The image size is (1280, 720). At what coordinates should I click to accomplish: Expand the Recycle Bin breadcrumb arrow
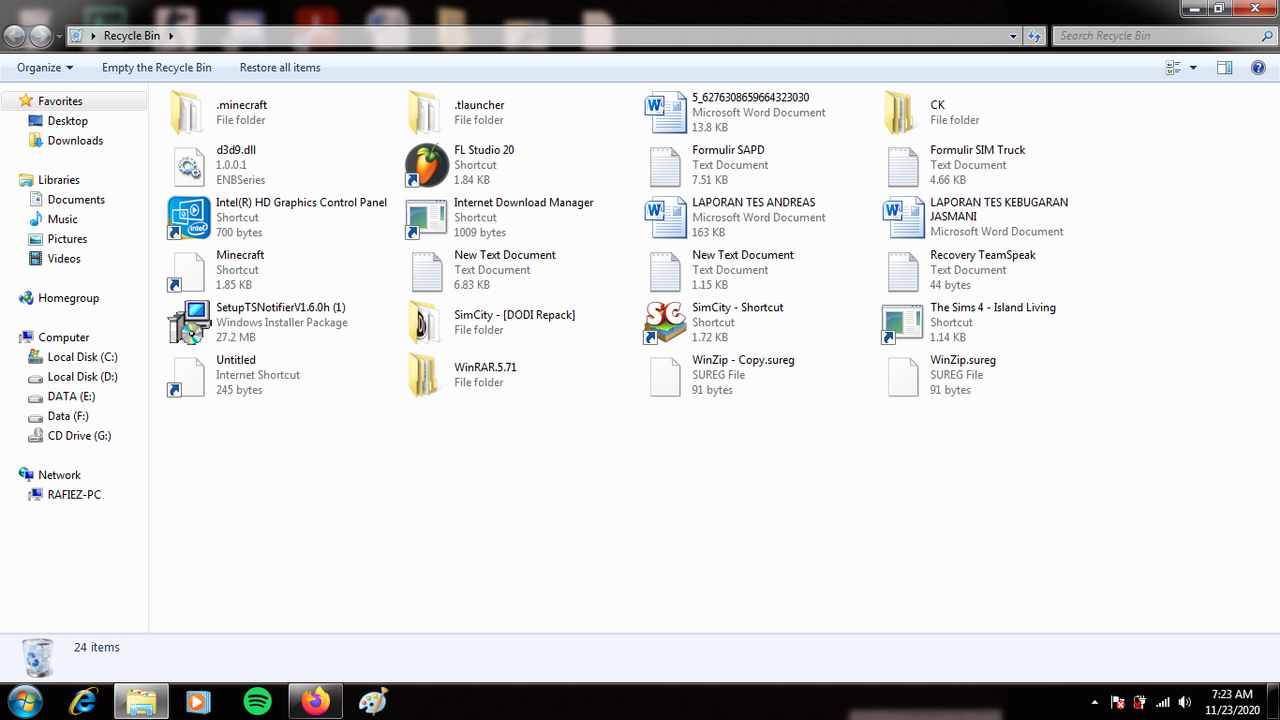171,36
